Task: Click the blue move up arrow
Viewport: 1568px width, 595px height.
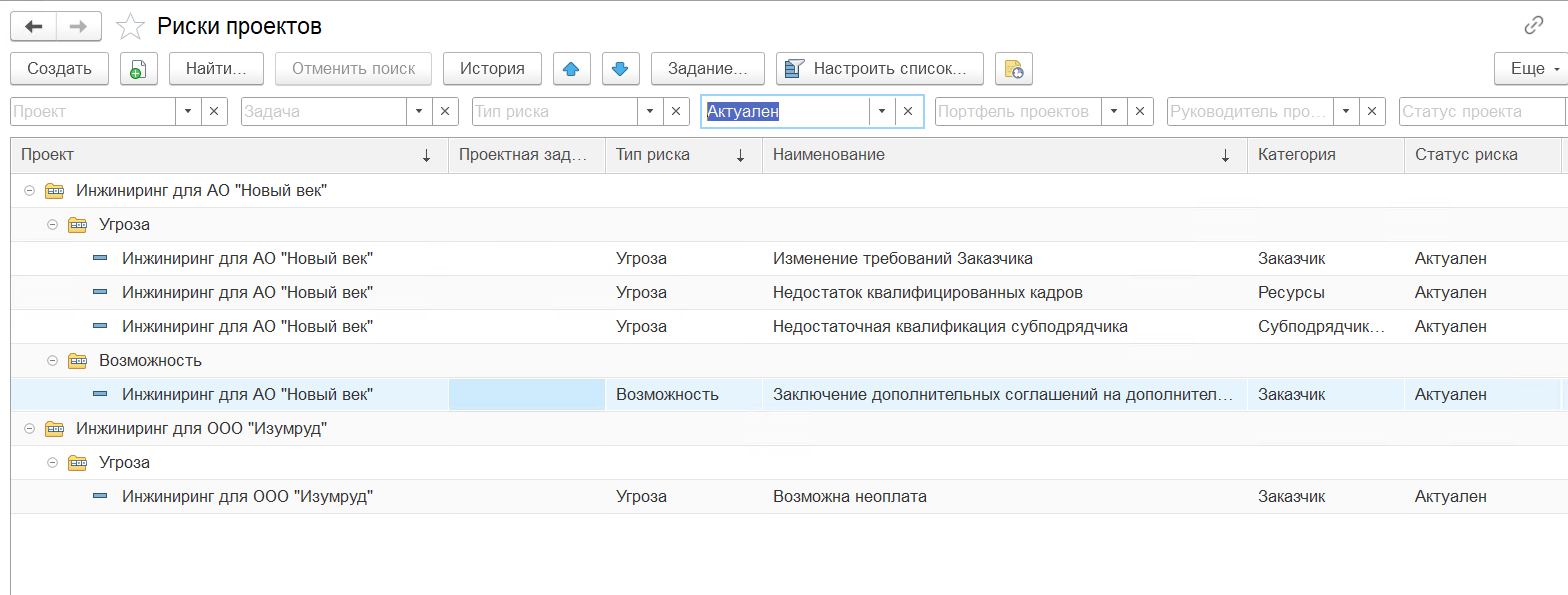Action: (571, 69)
